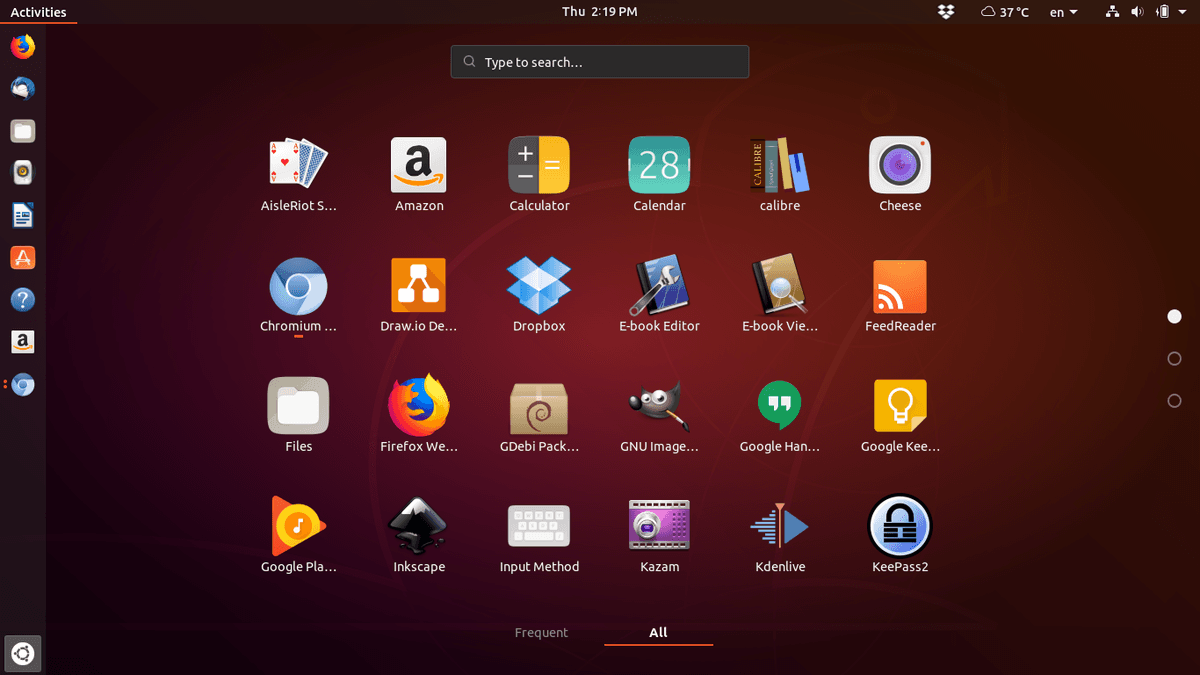Open the en keyboard layout dropdown
Image resolution: width=1200 pixels, height=675 pixels.
(x=1063, y=12)
